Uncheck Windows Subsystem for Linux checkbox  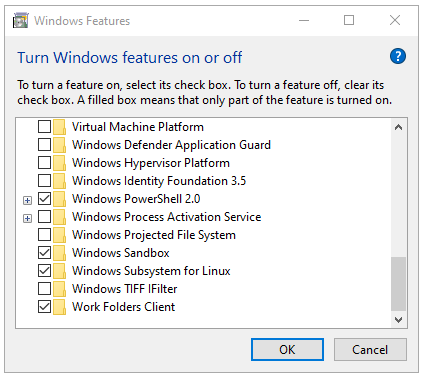point(44,271)
